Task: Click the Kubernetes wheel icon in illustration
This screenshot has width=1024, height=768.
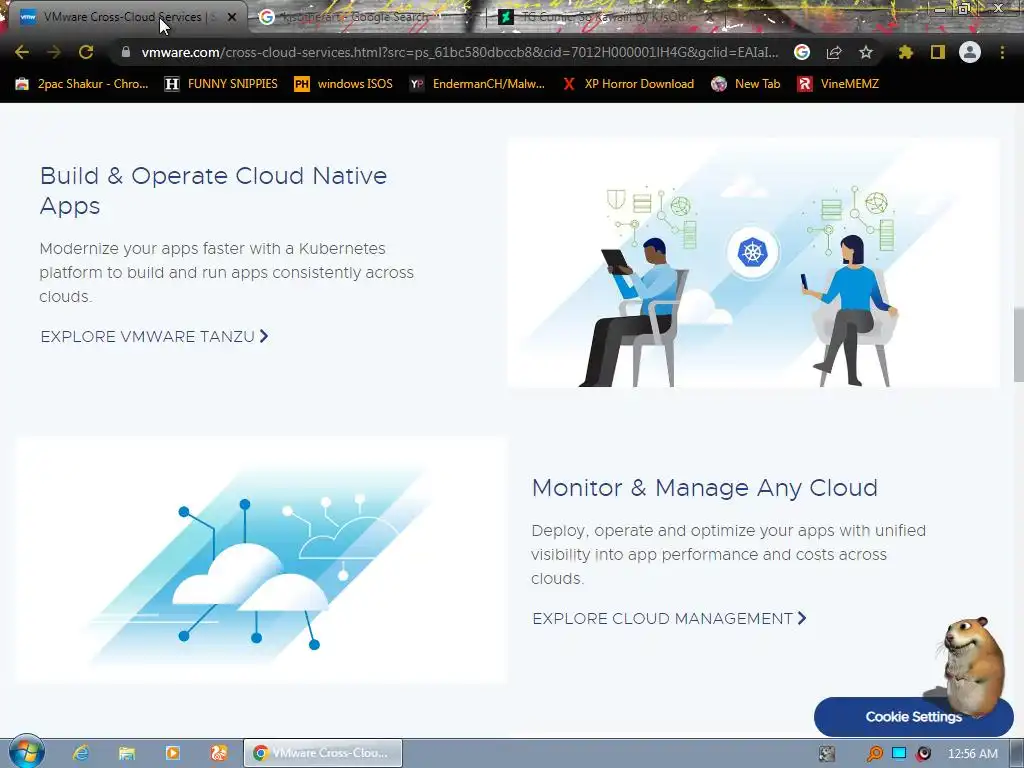Action: (x=752, y=252)
